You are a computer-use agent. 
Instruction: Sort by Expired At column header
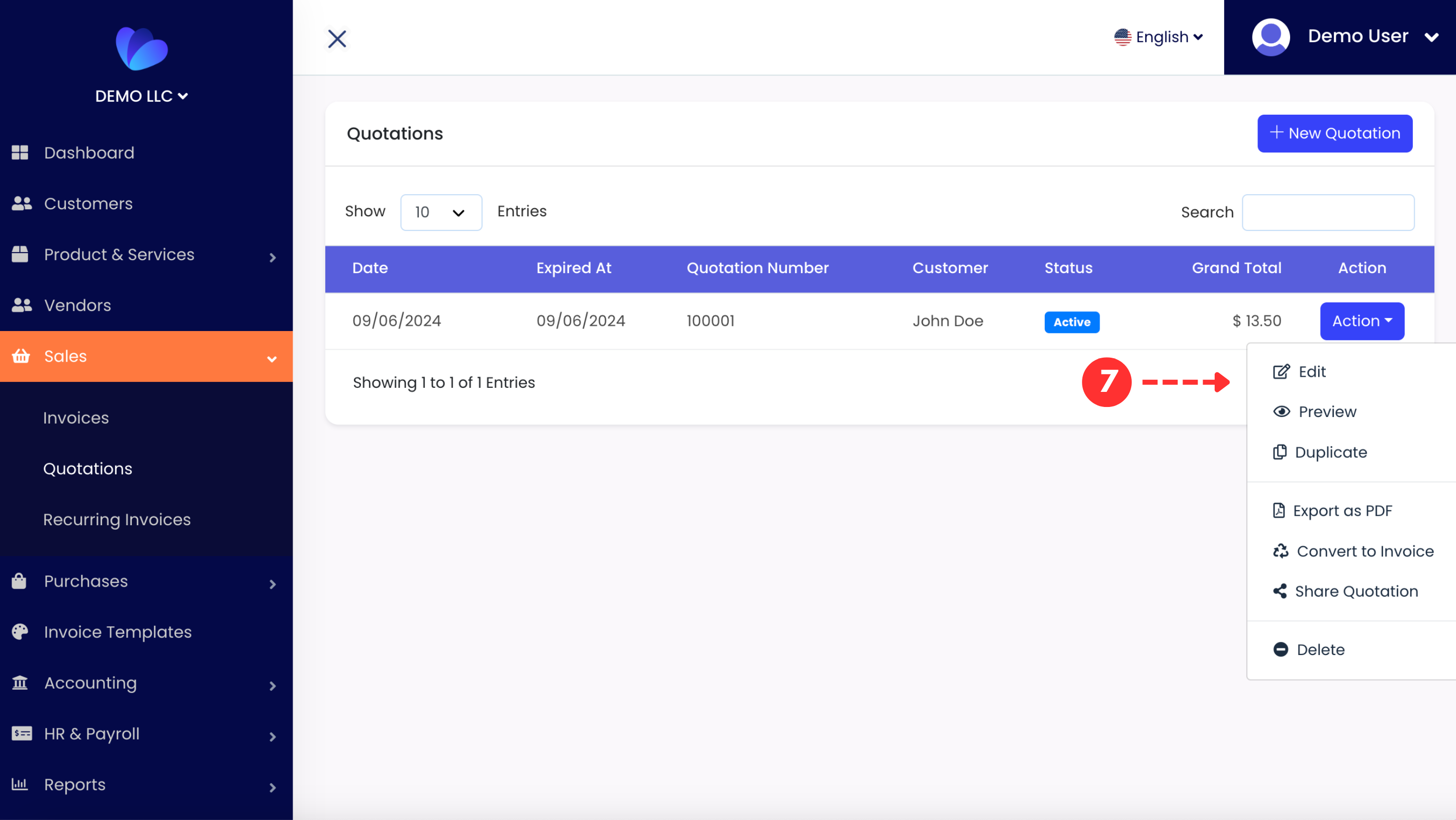click(x=574, y=268)
